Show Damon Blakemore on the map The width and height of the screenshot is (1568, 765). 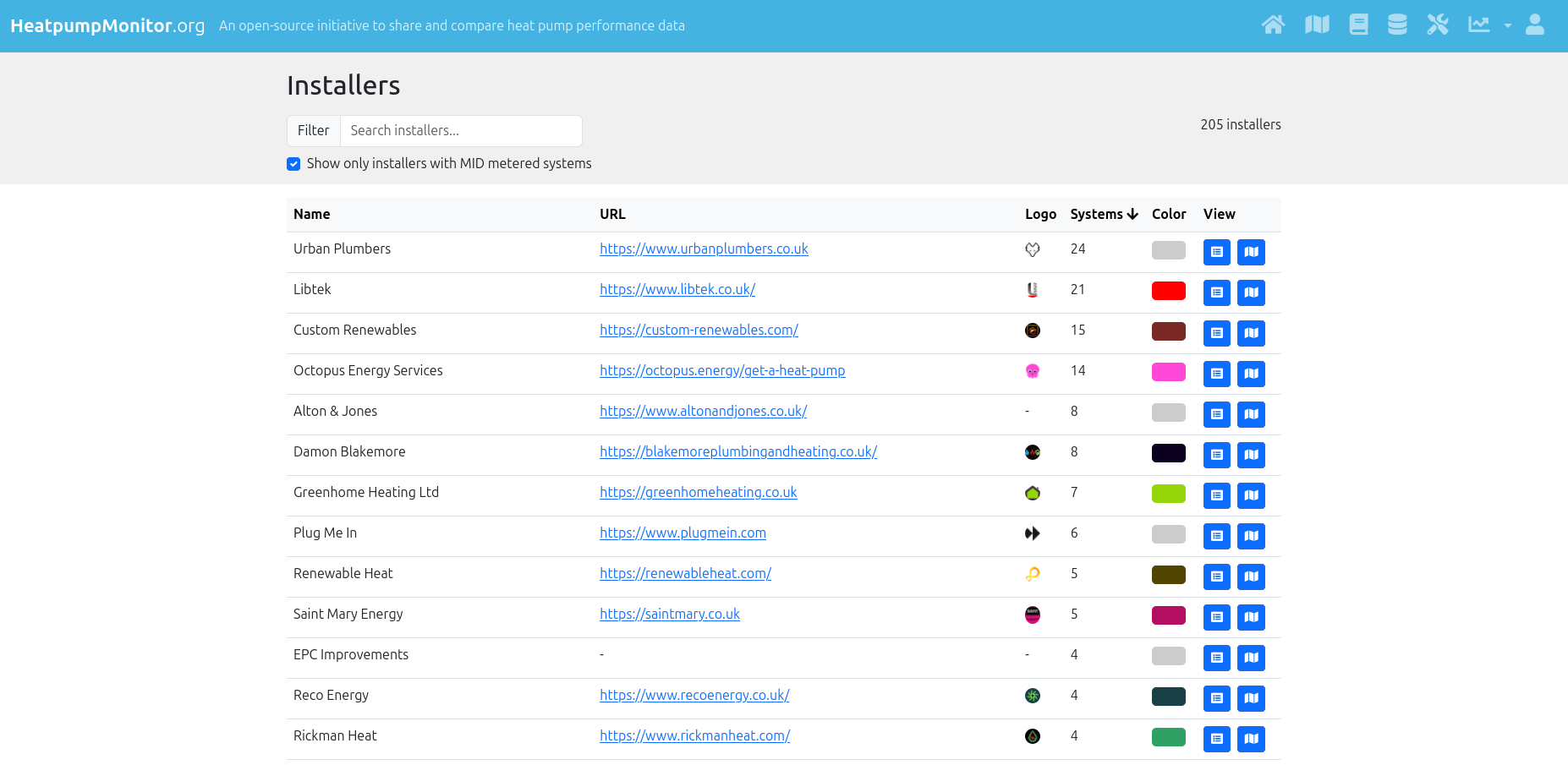click(1251, 455)
